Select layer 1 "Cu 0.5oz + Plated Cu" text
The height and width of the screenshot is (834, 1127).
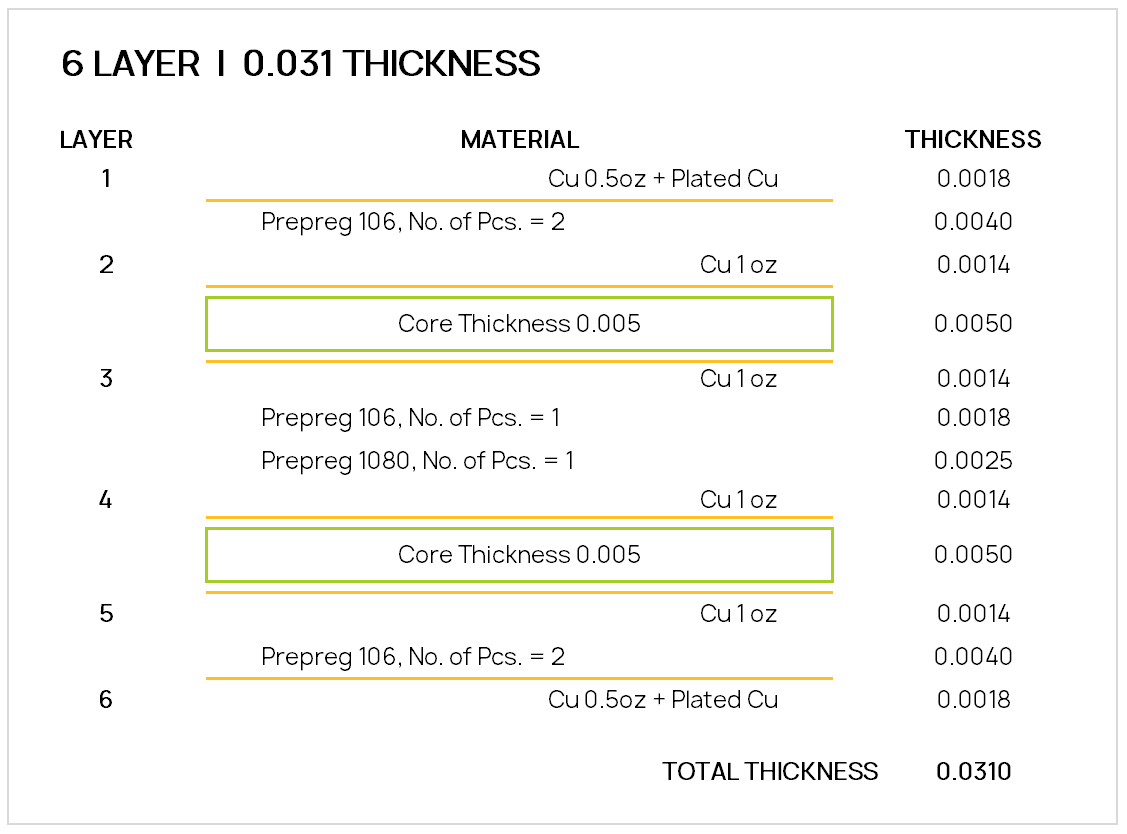(x=662, y=180)
